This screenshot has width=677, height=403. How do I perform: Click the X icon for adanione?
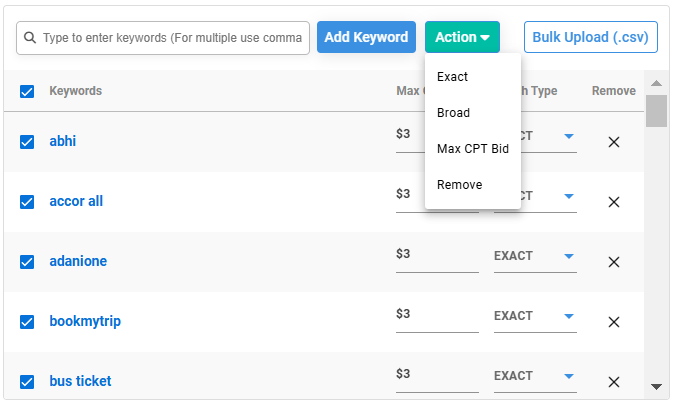click(614, 262)
